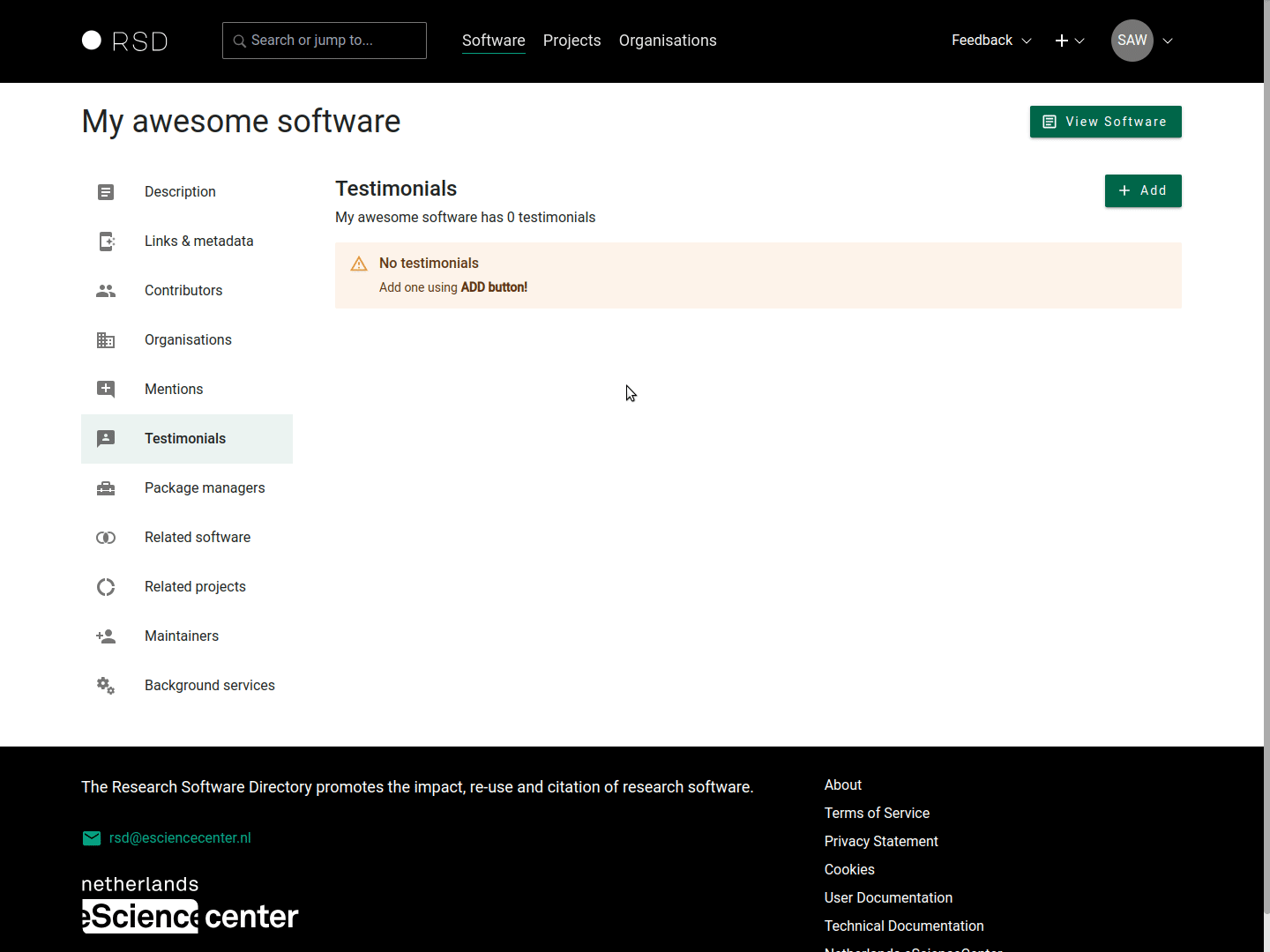Expand the SAW user profile menu
This screenshot has height=952, width=1270.
(1142, 41)
